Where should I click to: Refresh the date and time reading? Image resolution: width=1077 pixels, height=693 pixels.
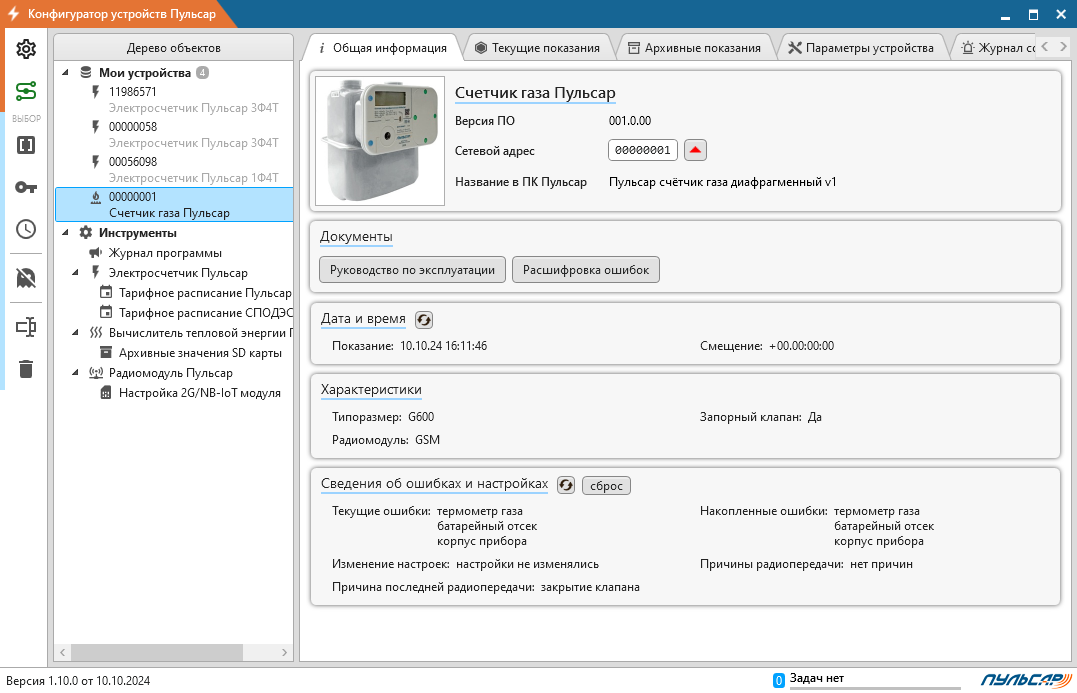[x=424, y=319]
